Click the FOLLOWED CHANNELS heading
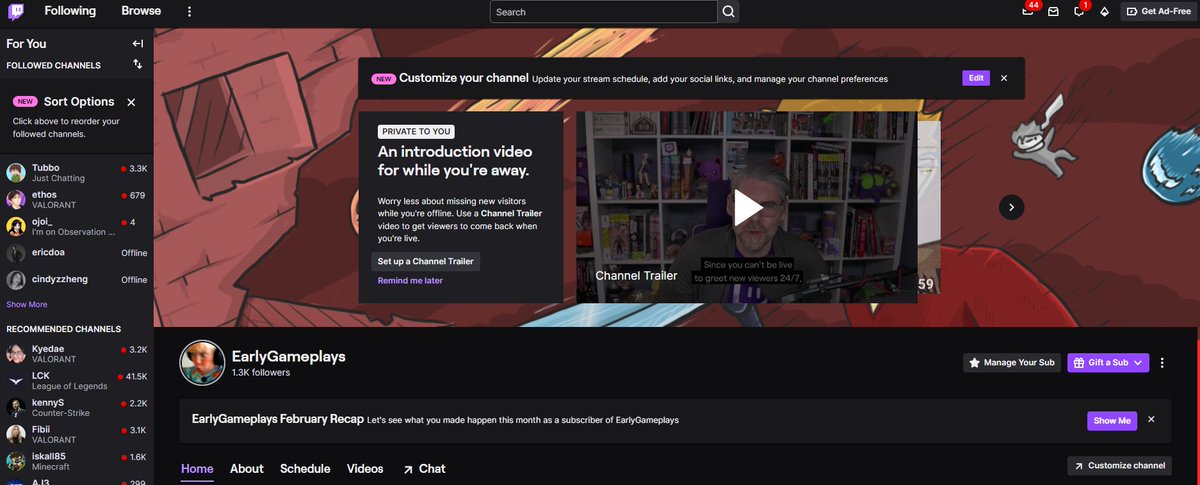 pyautogui.click(x=54, y=66)
